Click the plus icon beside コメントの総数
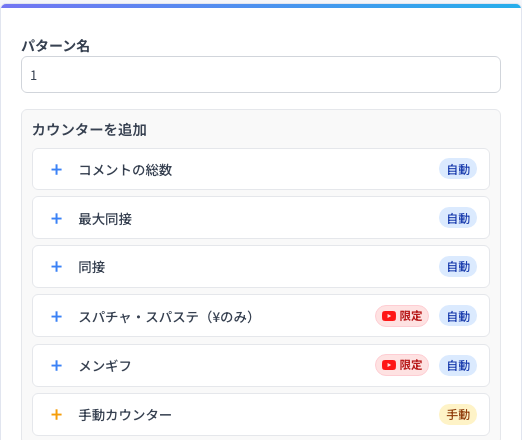 pyautogui.click(x=56, y=170)
